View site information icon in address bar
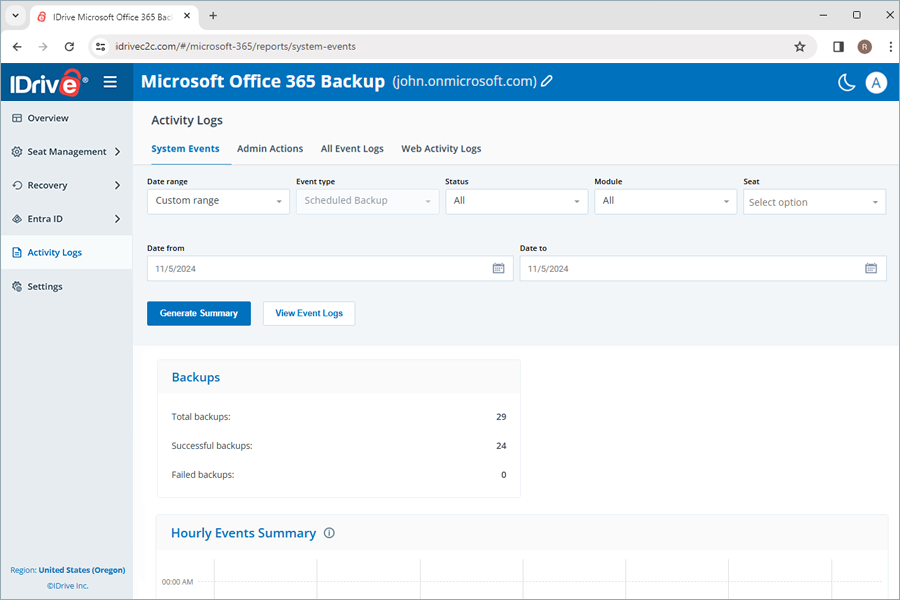900x600 pixels. 100,47
